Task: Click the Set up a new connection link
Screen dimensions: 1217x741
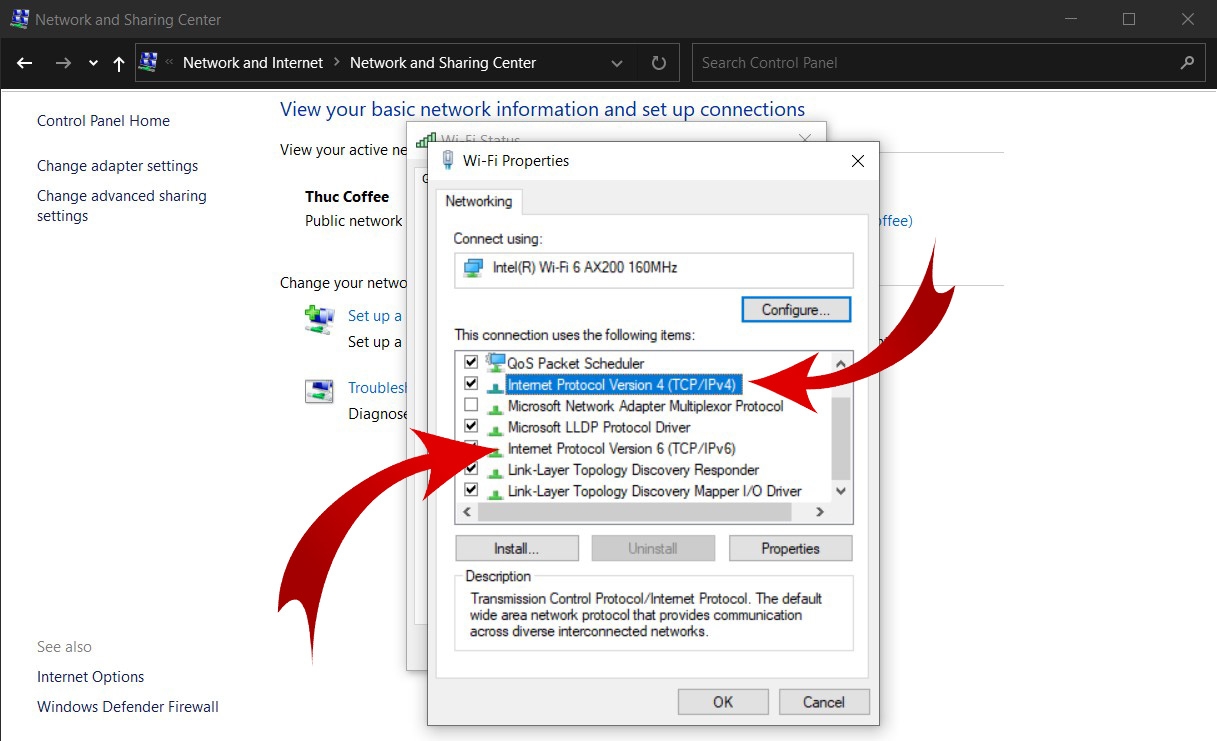Action: (376, 316)
